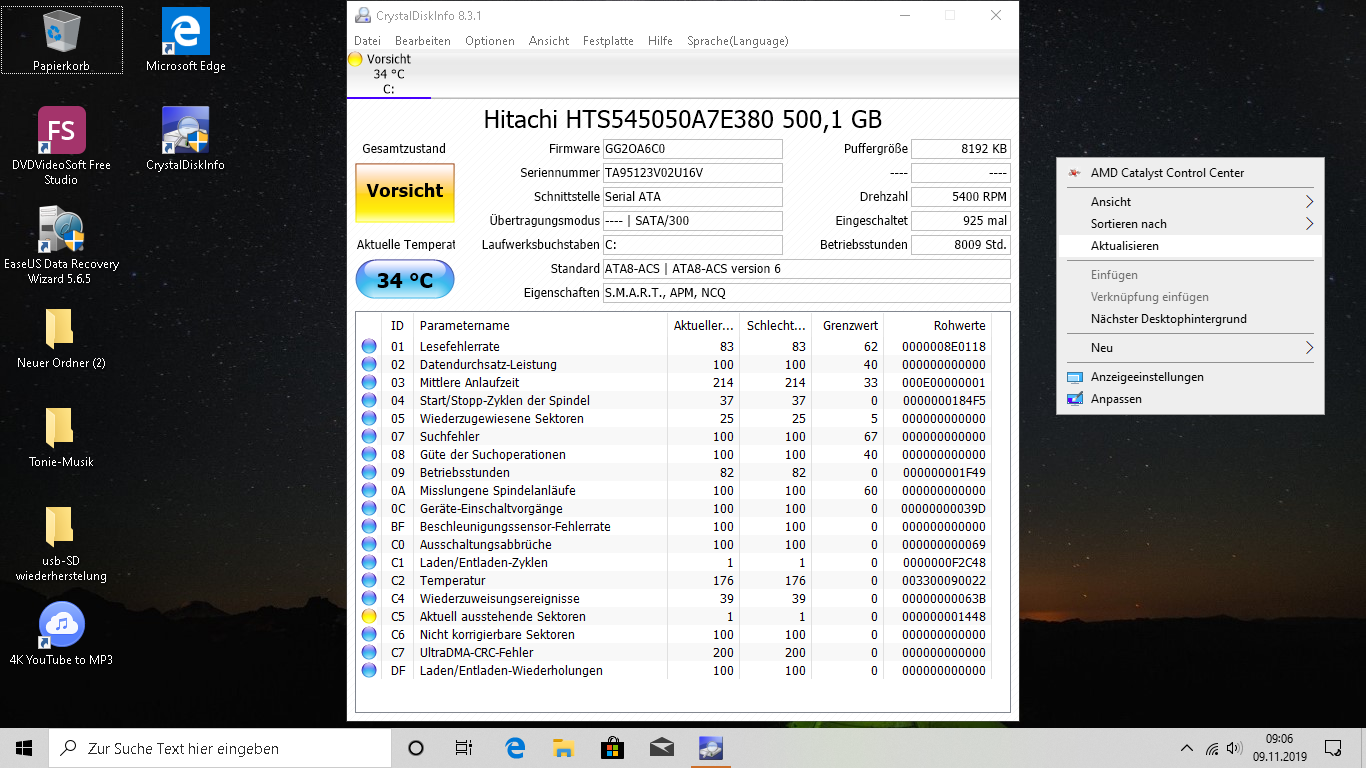Viewport: 1366px width, 768px height.
Task: Select the 4K YouTube to MP3 shortcut
Action: click(x=62, y=635)
